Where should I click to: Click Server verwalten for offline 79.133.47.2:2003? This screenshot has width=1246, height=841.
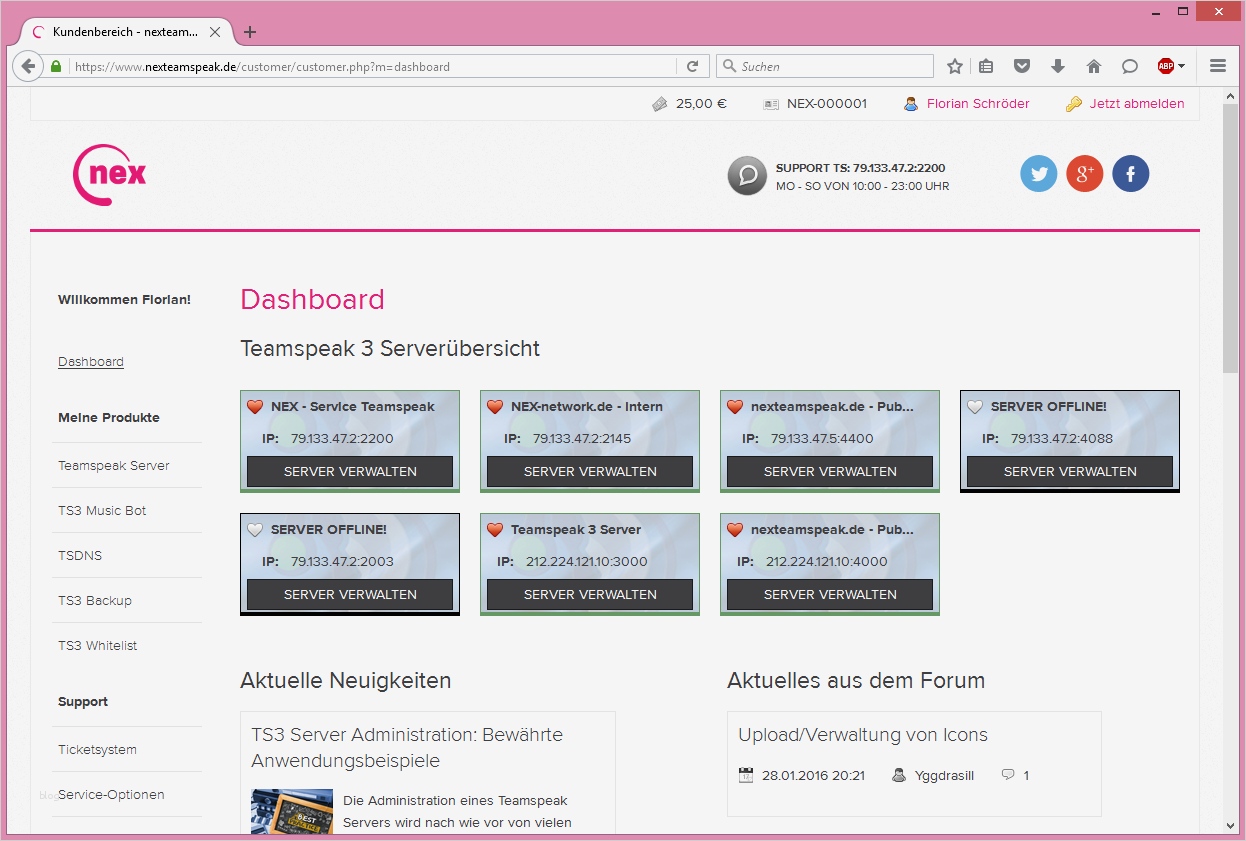(x=350, y=595)
